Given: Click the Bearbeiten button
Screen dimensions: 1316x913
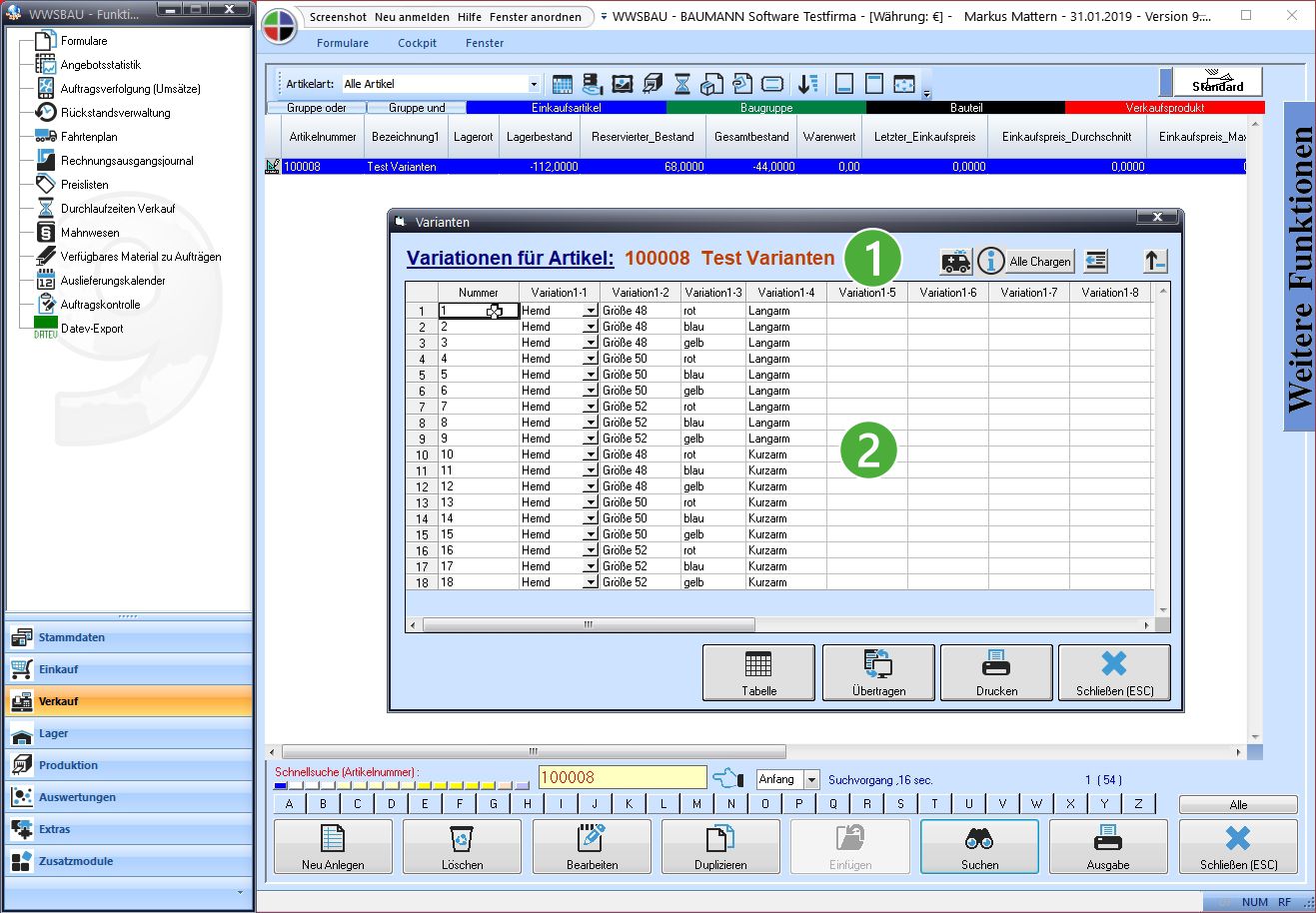Looking at the screenshot, I should (x=592, y=847).
